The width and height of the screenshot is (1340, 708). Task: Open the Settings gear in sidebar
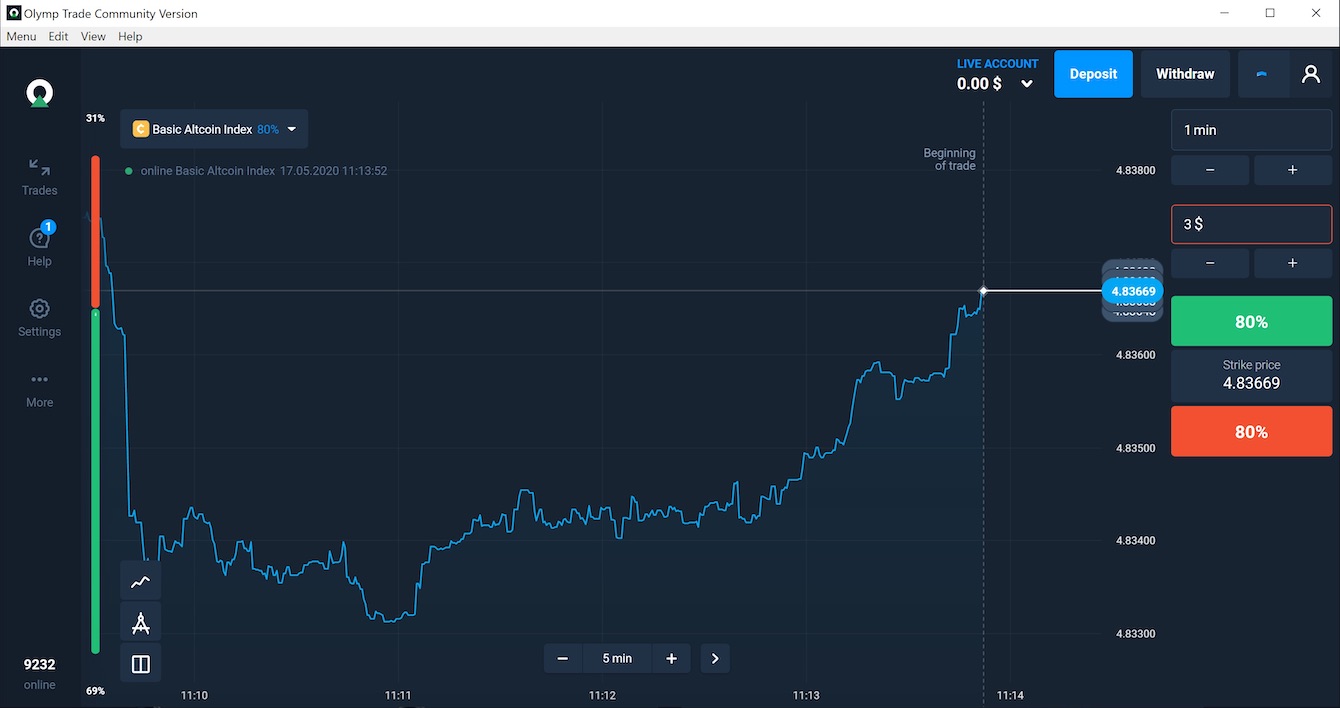tap(40, 317)
